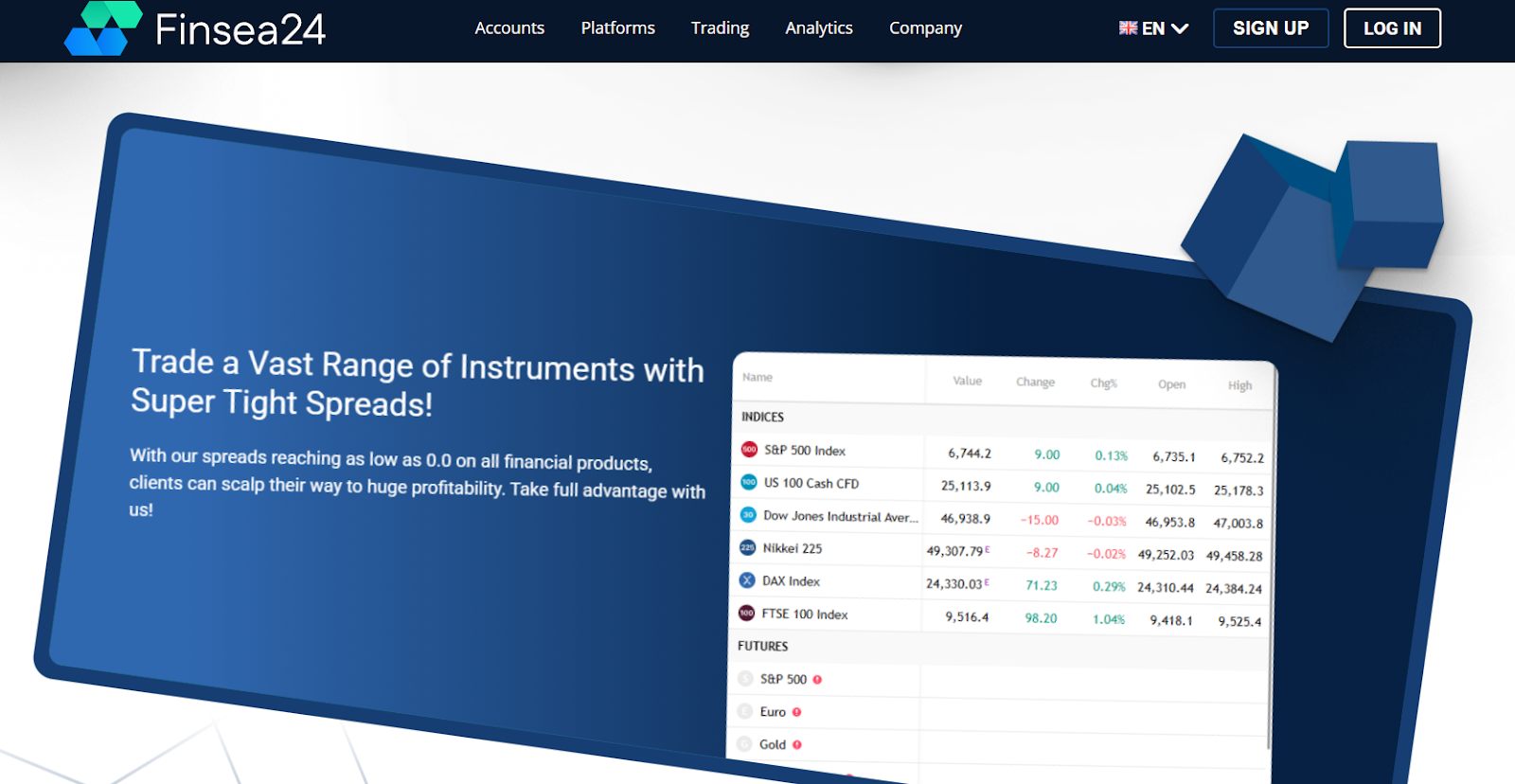Click the DAX Index icon

pyautogui.click(x=747, y=580)
